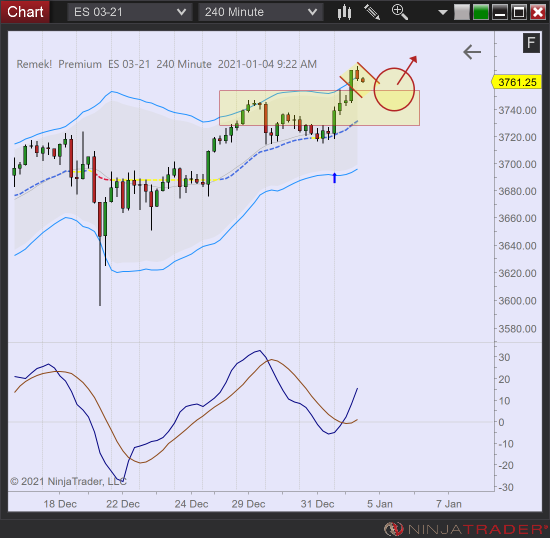Click the oscillator 0 level label
This screenshot has width=550, height=538.
pyautogui.click(x=502, y=422)
